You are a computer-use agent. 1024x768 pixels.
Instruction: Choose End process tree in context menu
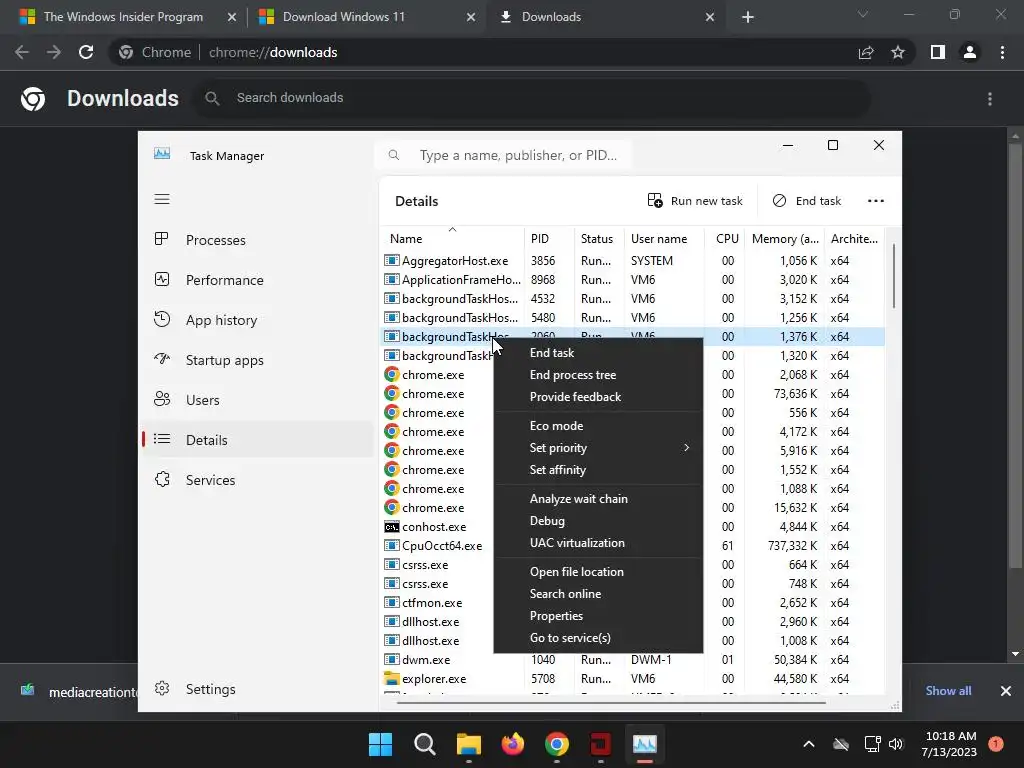[x=573, y=375]
